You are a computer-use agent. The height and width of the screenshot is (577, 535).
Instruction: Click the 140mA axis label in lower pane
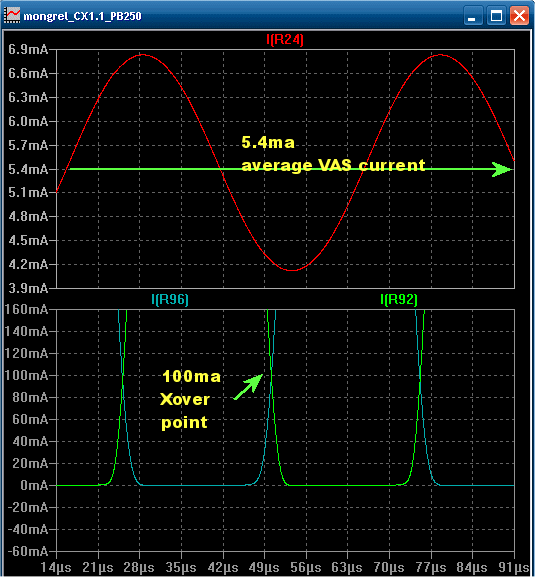tap(26, 331)
